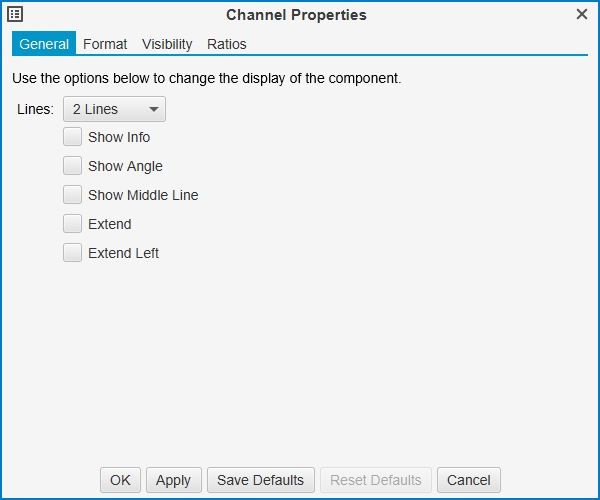
Task: Switch to the Ratios tab
Action: [227, 44]
